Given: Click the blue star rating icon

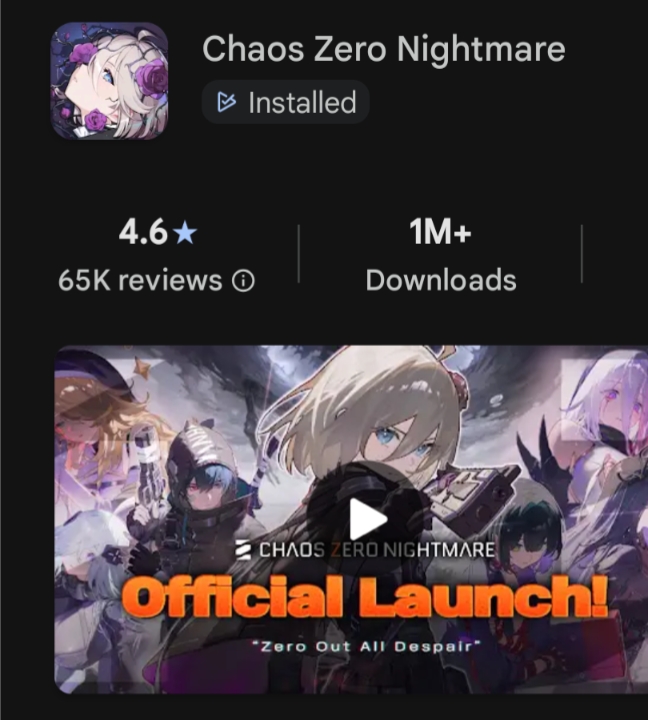Looking at the screenshot, I should [185, 232].
